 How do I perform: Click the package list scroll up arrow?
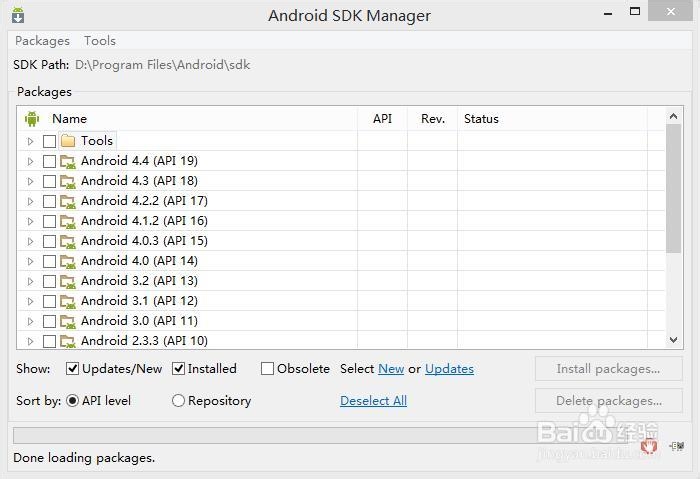[673, 117]
